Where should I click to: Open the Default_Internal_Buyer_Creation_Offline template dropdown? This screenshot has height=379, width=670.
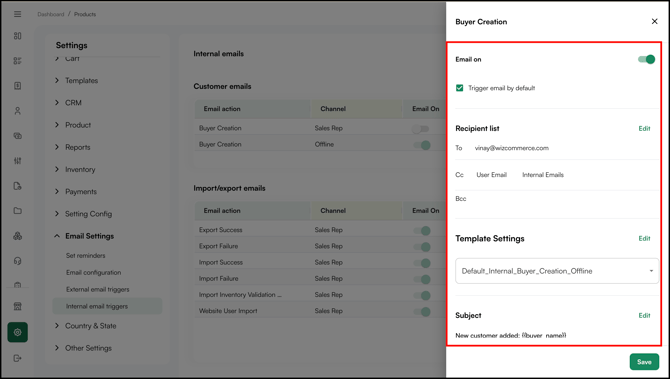[x=557, y=271]
